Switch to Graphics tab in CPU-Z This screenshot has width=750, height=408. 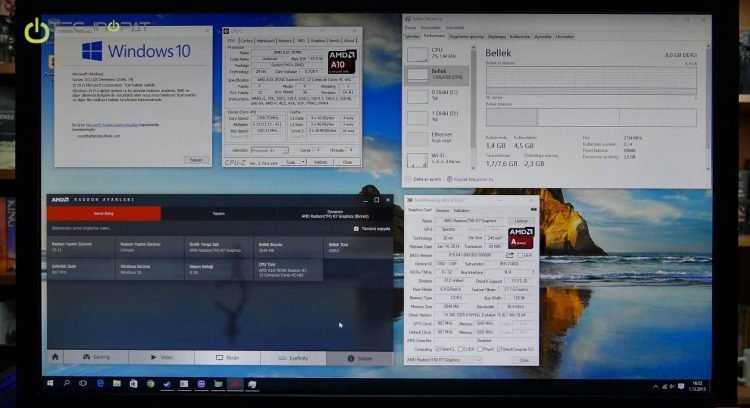point(318,41)
